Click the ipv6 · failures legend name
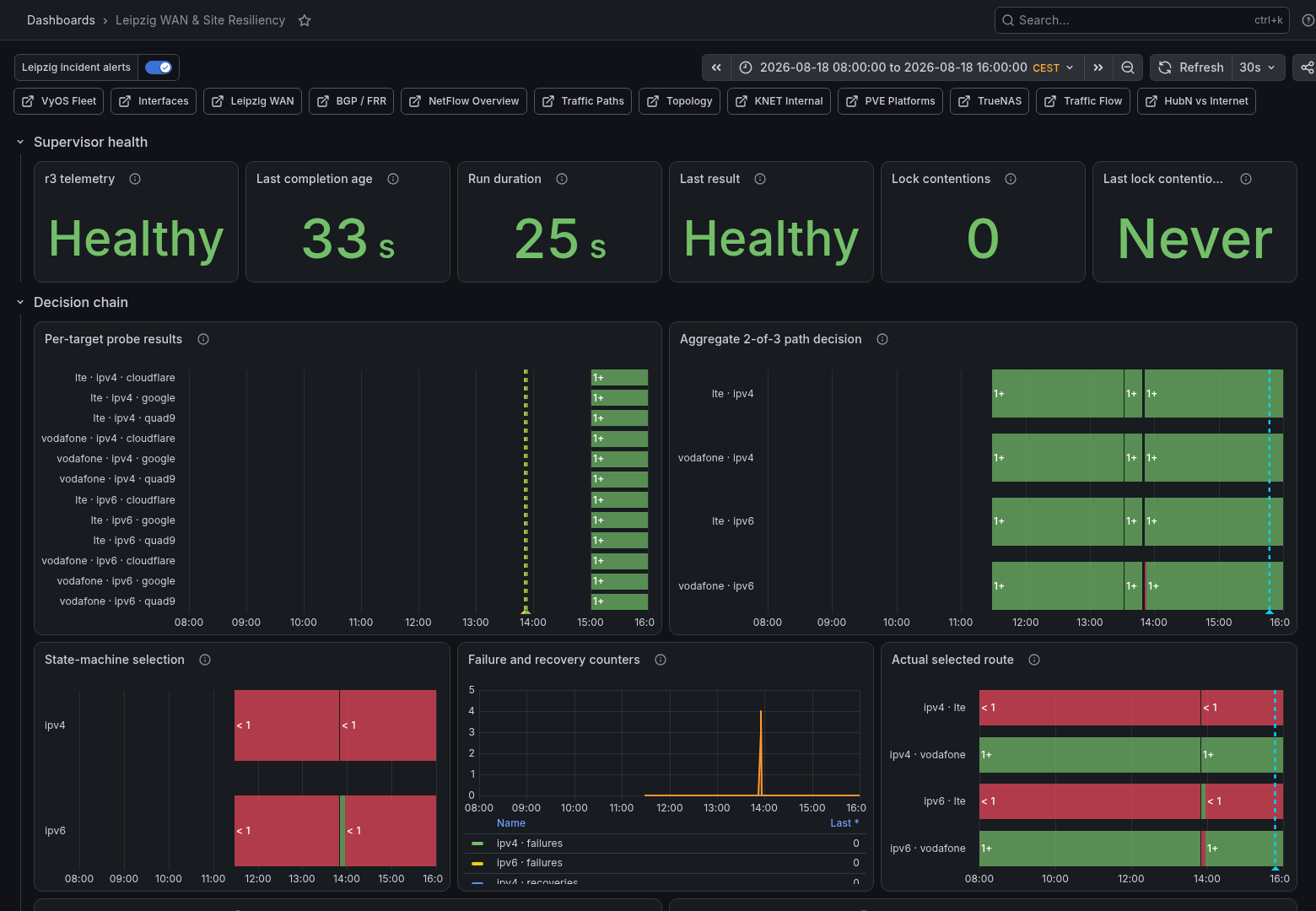The width and height of the screenshot is (1316, 911). coord(529,863)
